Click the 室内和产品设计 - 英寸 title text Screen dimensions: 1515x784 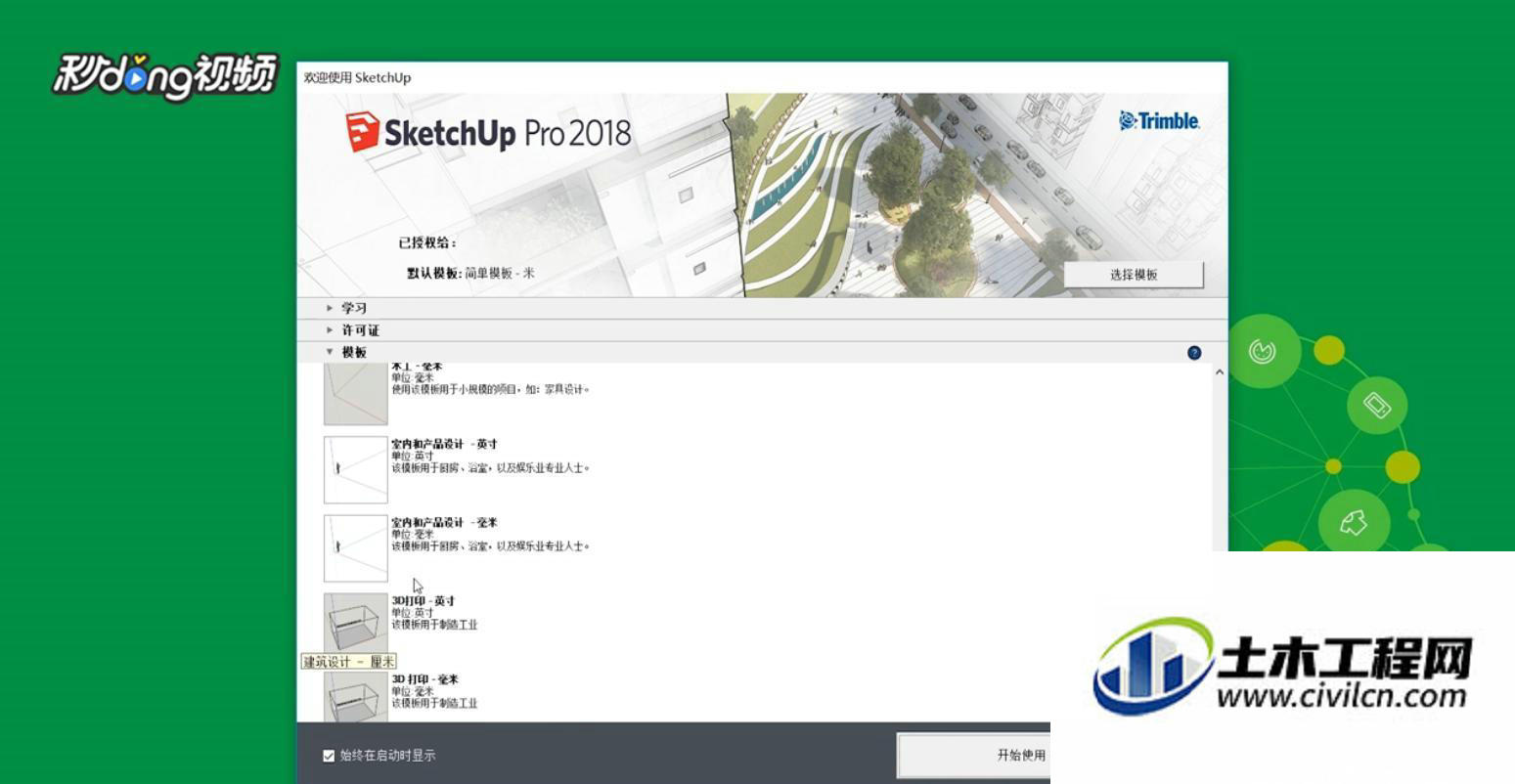point(444,444)
